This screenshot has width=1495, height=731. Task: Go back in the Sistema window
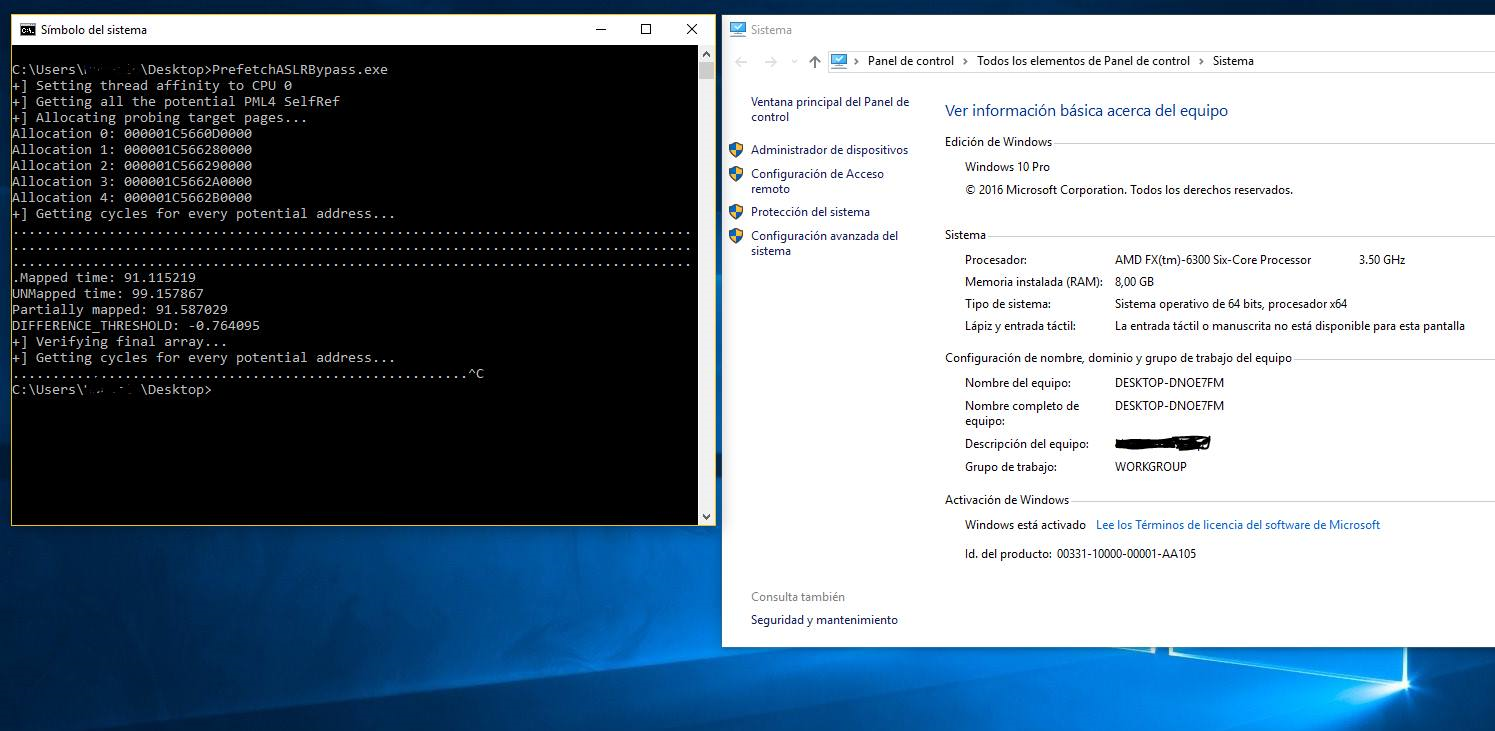(741, 61)
